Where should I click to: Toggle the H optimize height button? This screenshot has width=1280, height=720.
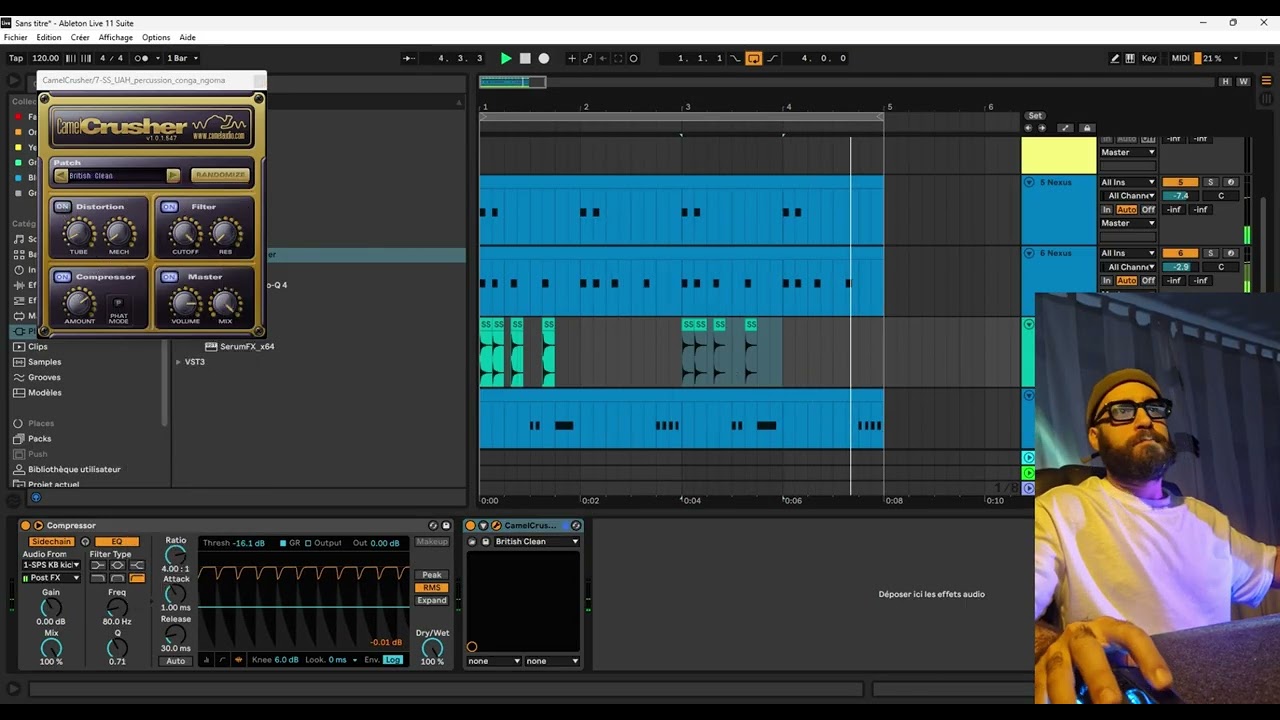tap(1225, 81)
